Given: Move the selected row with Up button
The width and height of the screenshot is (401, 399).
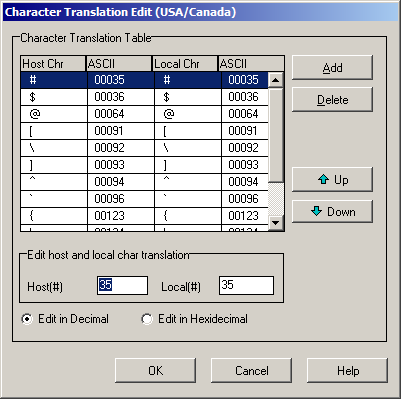Looking at the screenshot, I should click(332, 180).
